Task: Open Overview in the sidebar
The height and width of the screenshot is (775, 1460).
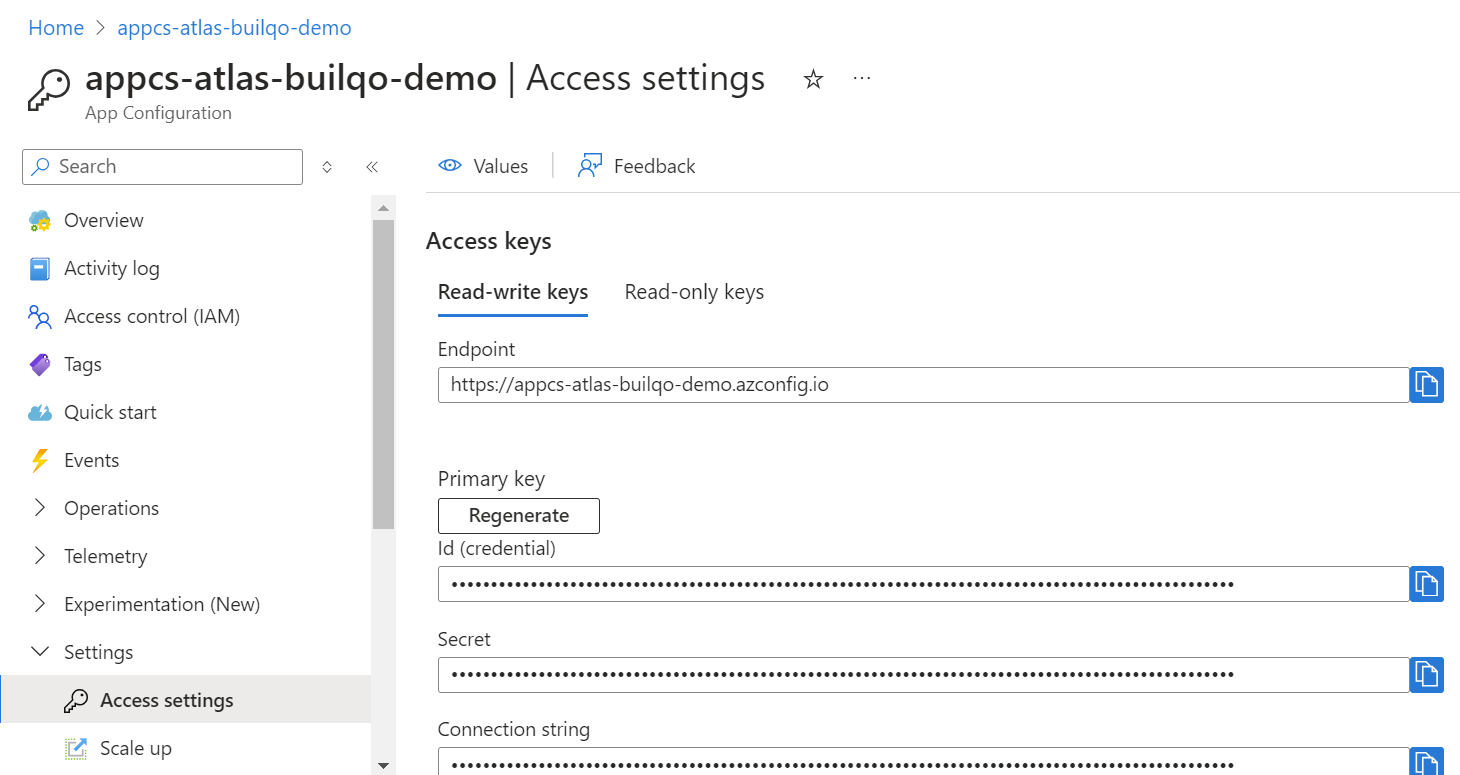Action: coord(103,220)
